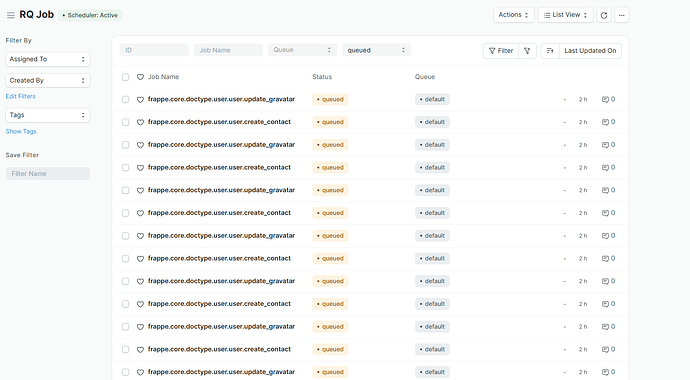Open the three-dot more options menu
Viewport: 690px width, 380px height.
pos(621,15)
